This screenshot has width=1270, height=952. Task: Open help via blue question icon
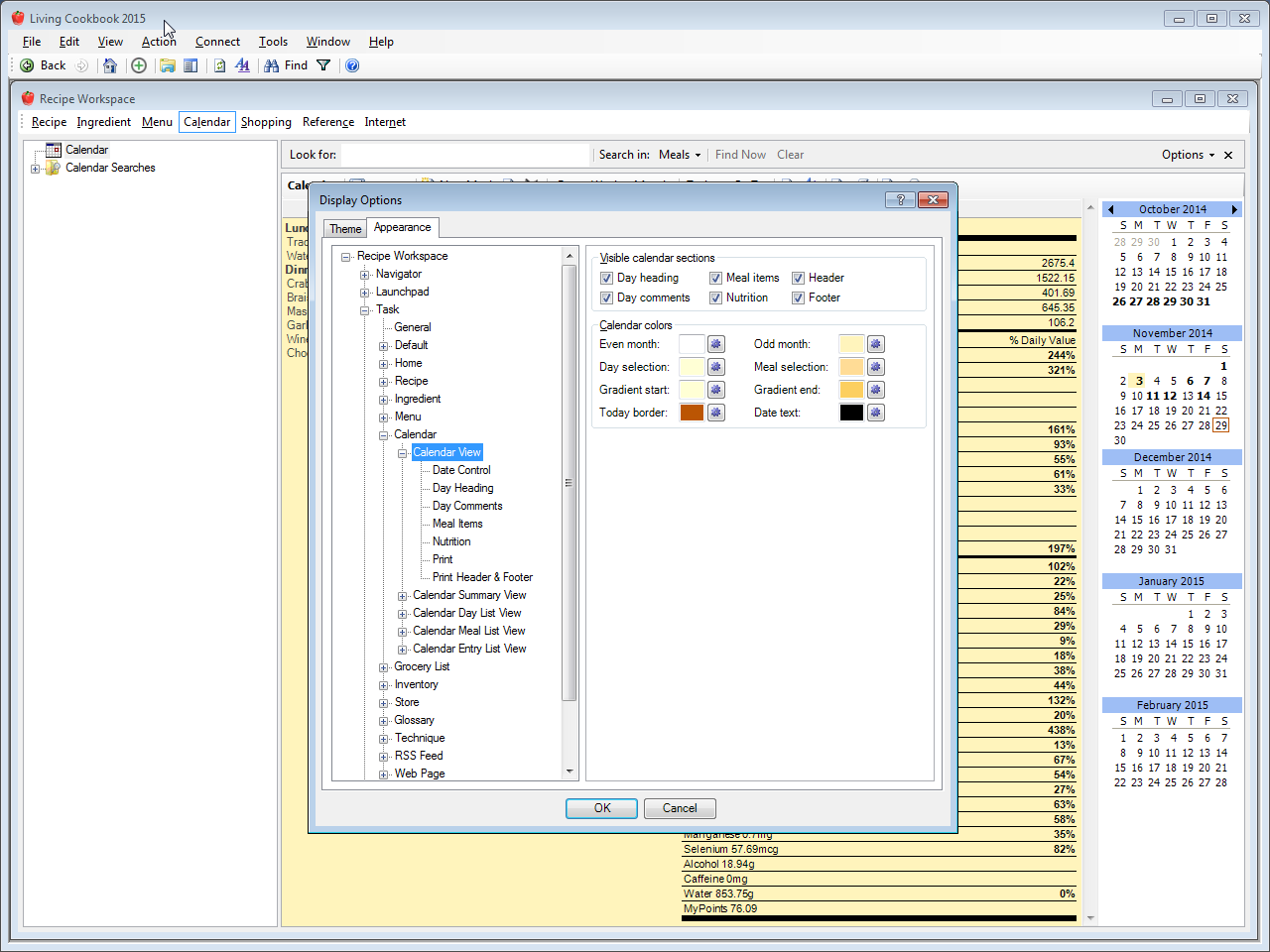pyautogui.click(x=352, y=65)
